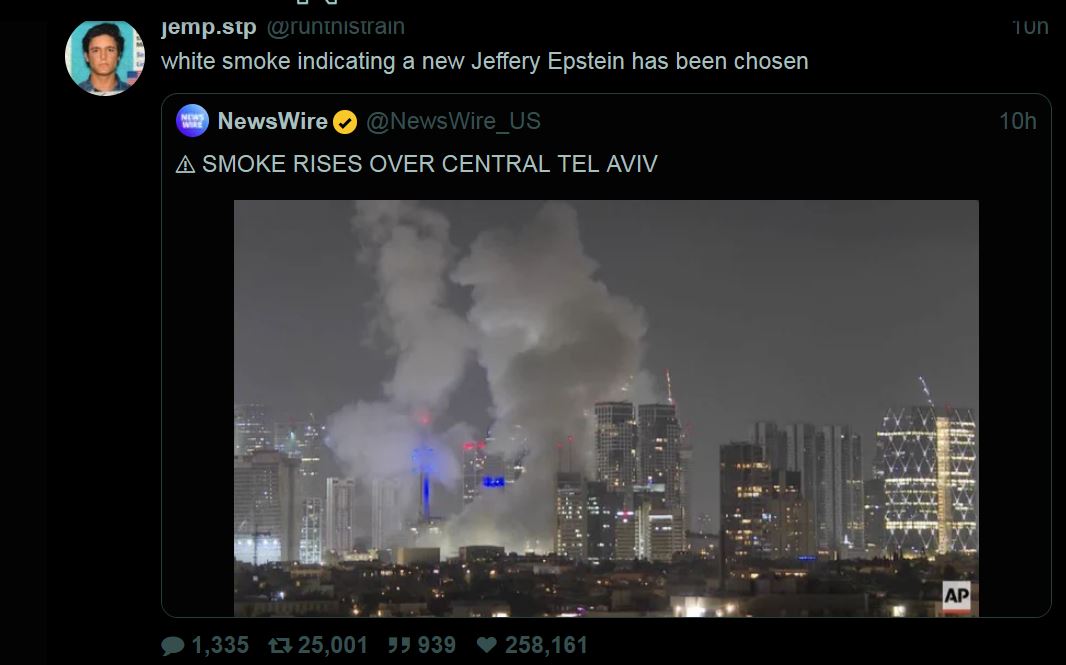Click the quote marks icon
The width and height of the screenshot is (1066, 665).
(x=399, y=645)
